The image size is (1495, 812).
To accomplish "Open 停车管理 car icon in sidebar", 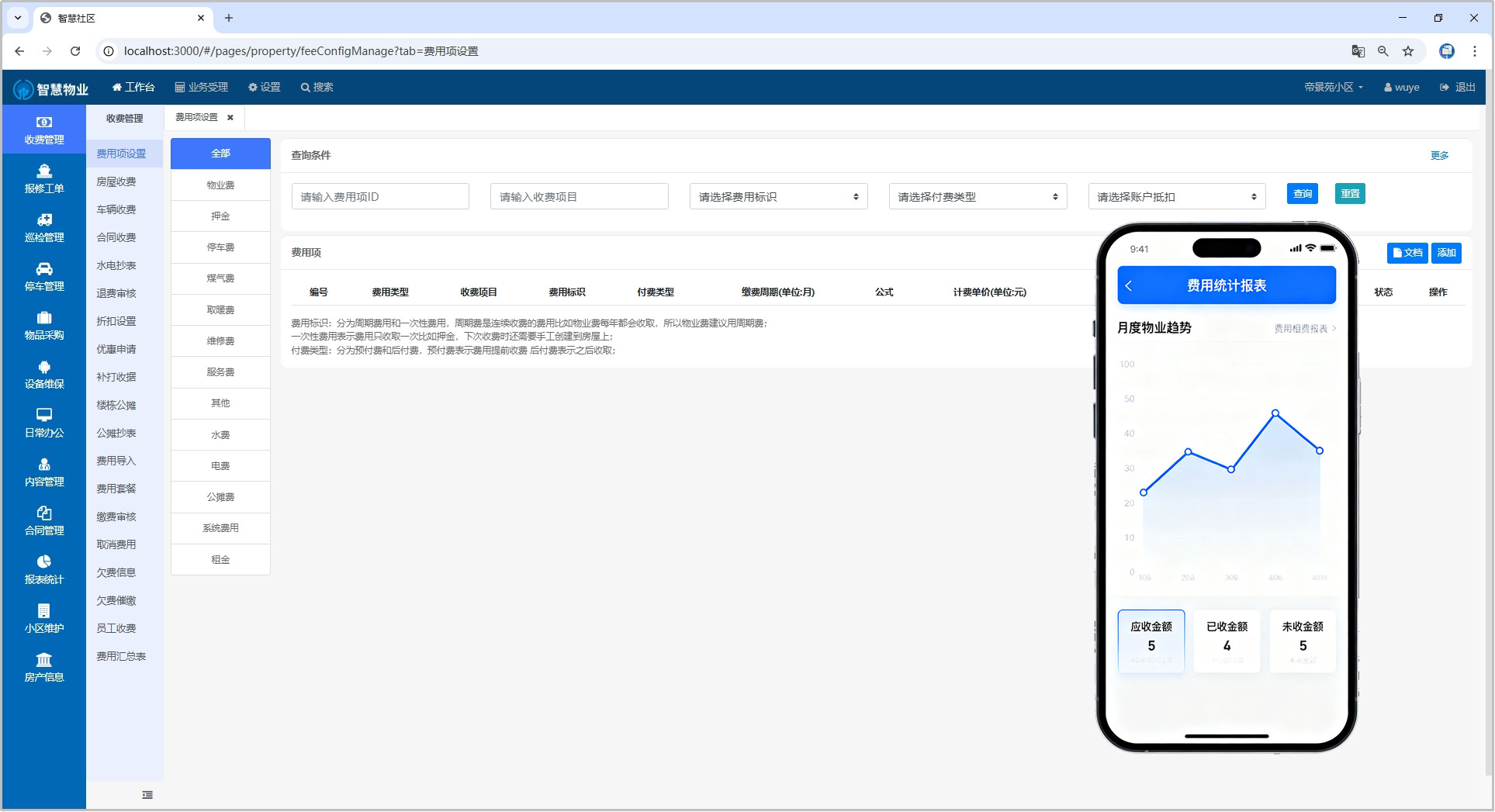I will (44, 270).
